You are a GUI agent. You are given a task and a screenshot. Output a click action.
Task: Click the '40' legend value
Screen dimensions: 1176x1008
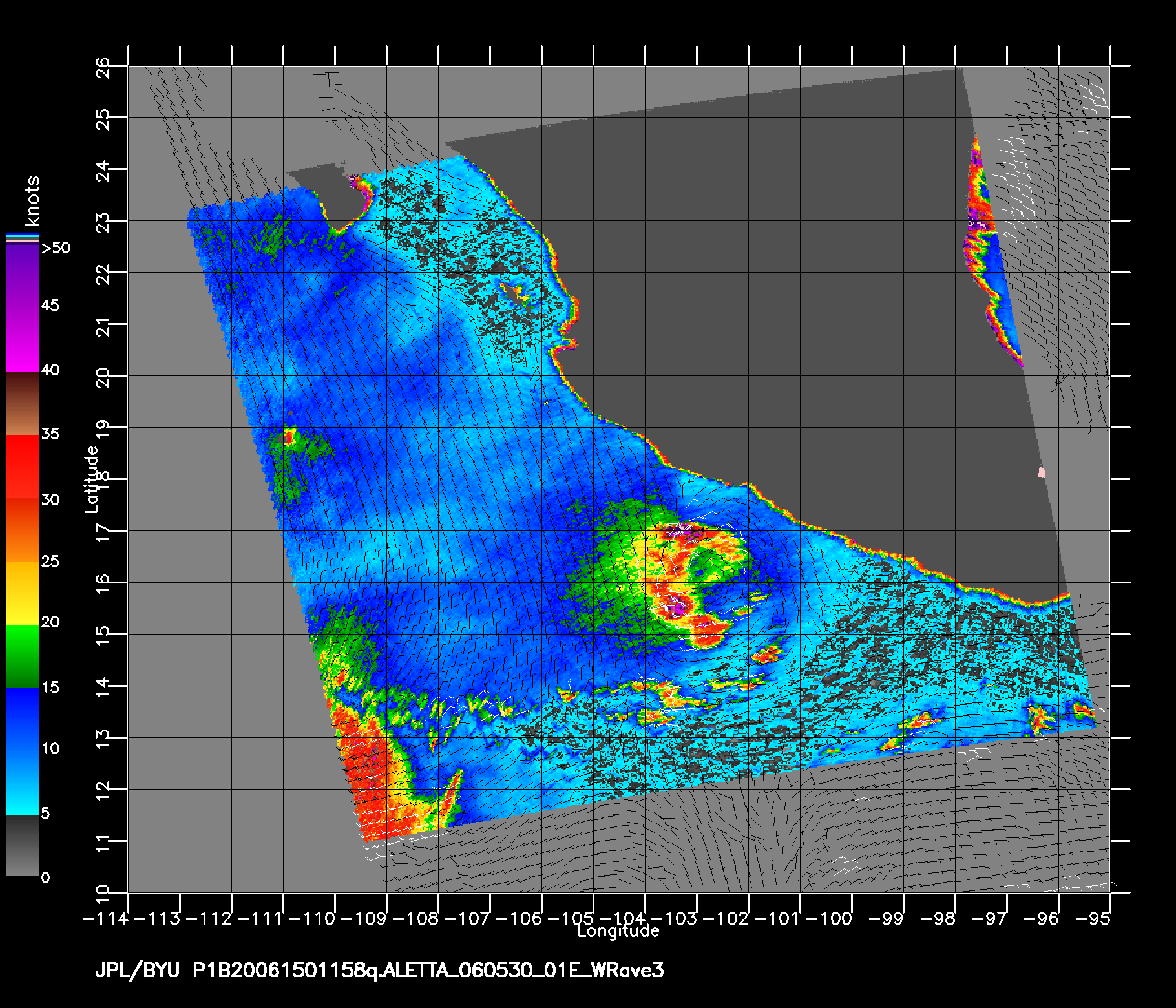click(50, 370)
